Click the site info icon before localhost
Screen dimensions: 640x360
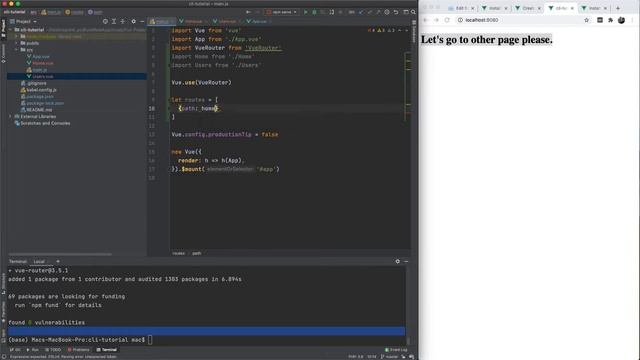pos(460,20)
